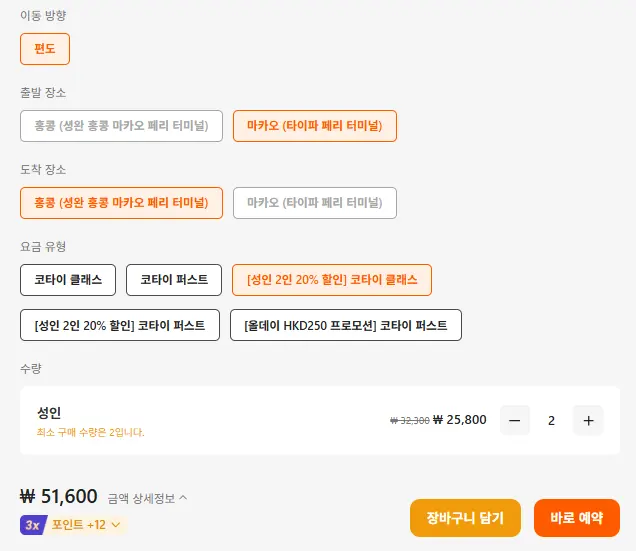Expand the 포인트 +12 chevron
This screenshot has width=636, height=551.
pyautogui.click(x=116, y=525)
